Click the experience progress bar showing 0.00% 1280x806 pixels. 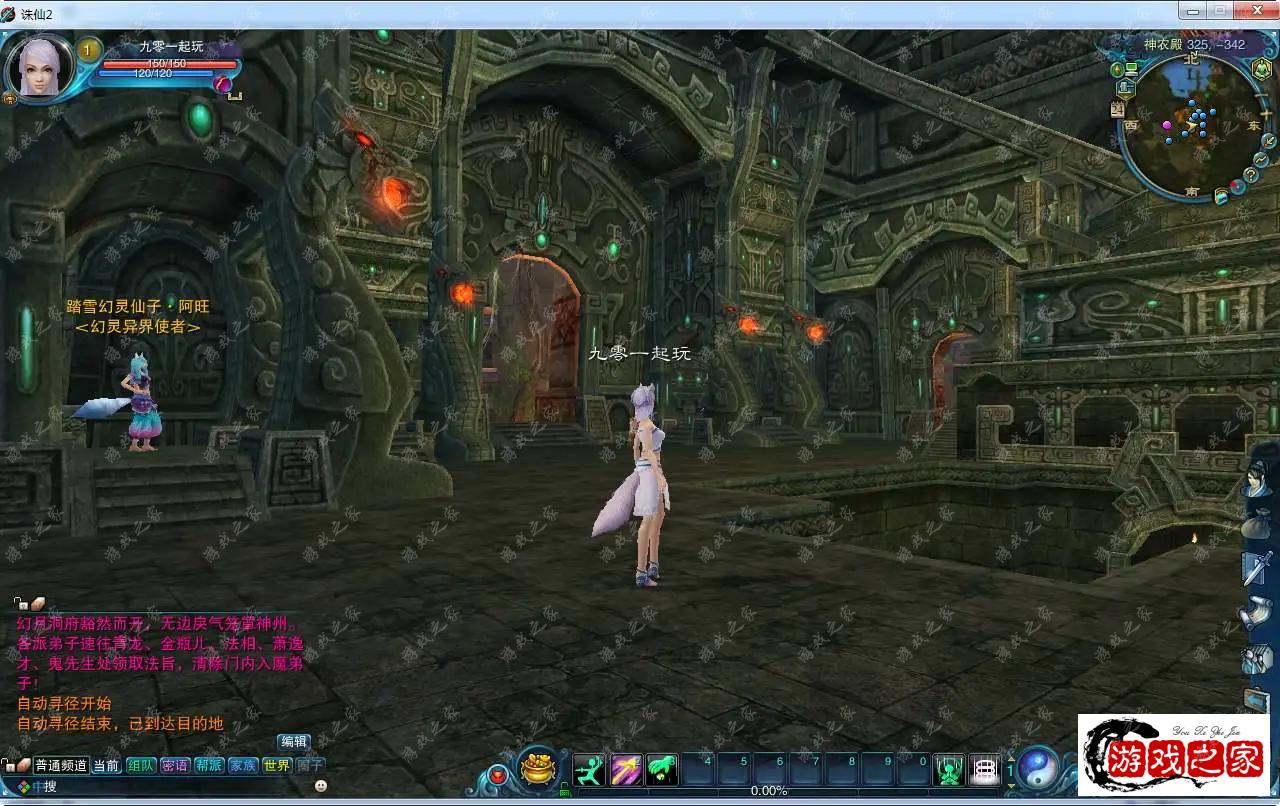click(770, 791)
